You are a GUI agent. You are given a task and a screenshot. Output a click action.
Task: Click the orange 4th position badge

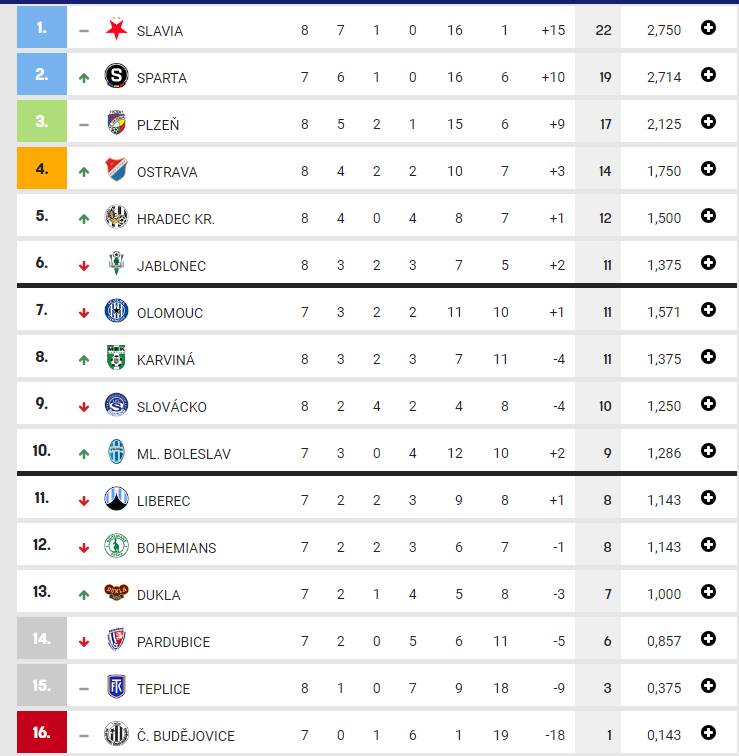pyautogui.click(x=42, y=168)
